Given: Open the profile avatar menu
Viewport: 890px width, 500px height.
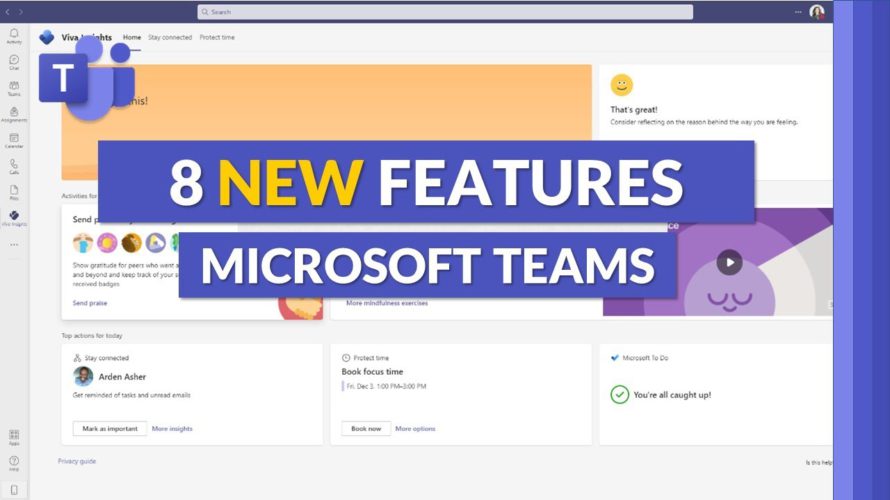Looking at the screenshot, I should coord(817,11).
